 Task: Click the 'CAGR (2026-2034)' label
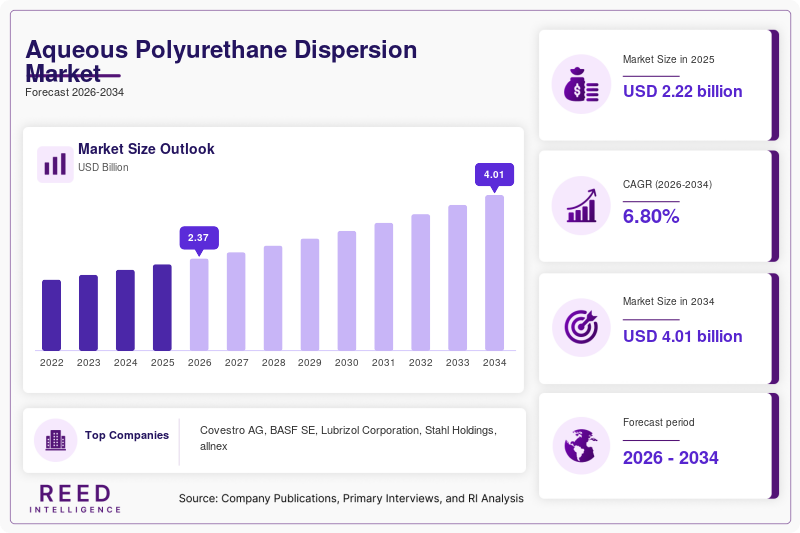667,185
